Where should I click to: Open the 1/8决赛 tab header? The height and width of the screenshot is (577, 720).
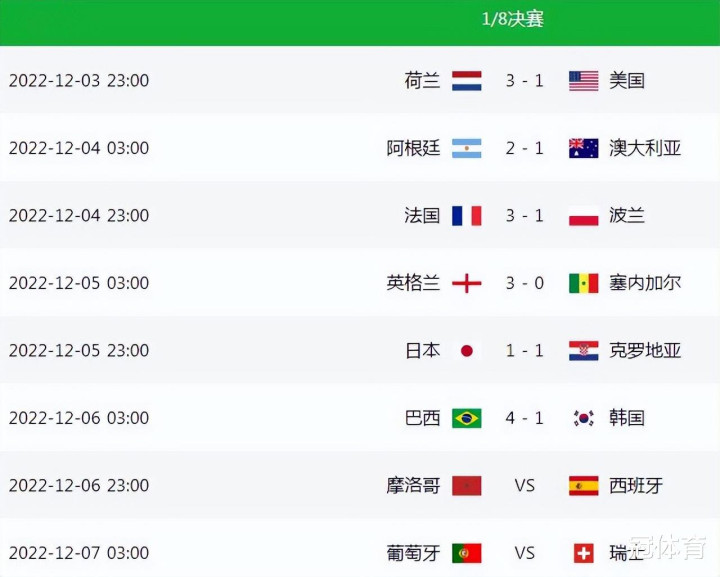(512, 19)
